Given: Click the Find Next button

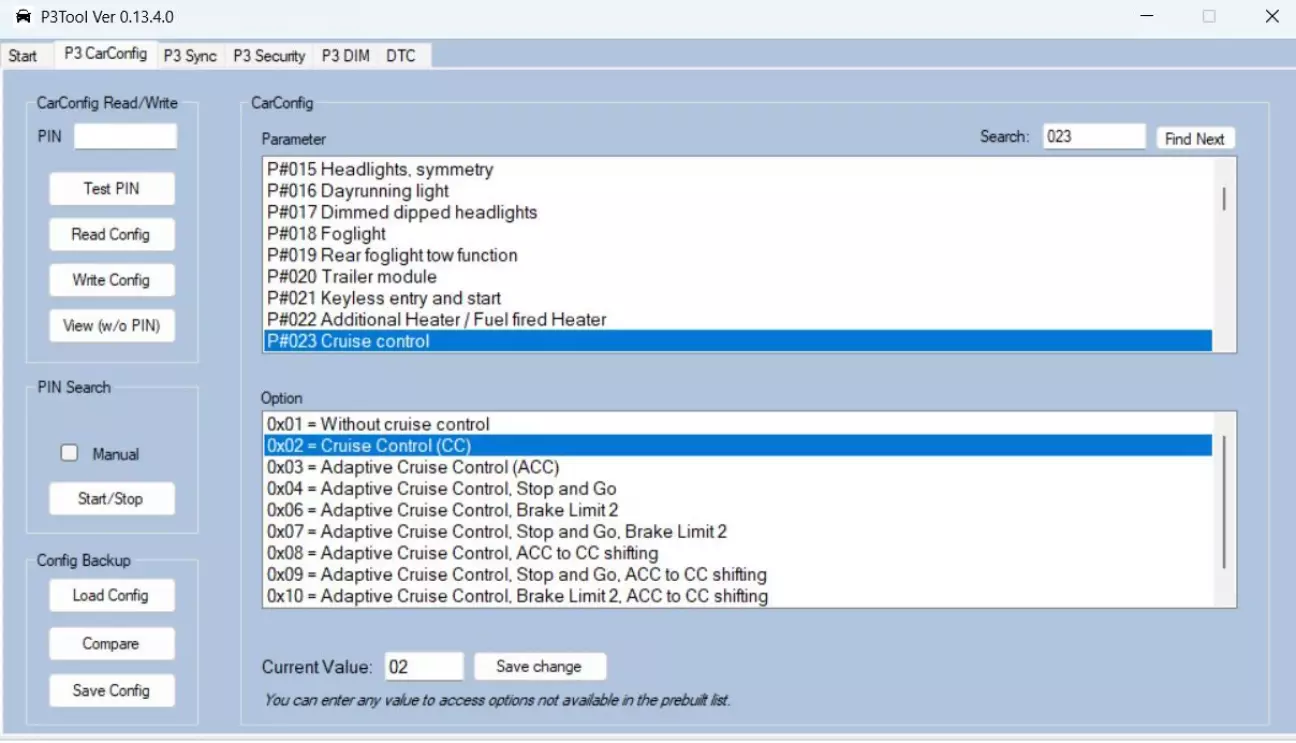Looking at the screenshot, I should (x=1194, y=139).
